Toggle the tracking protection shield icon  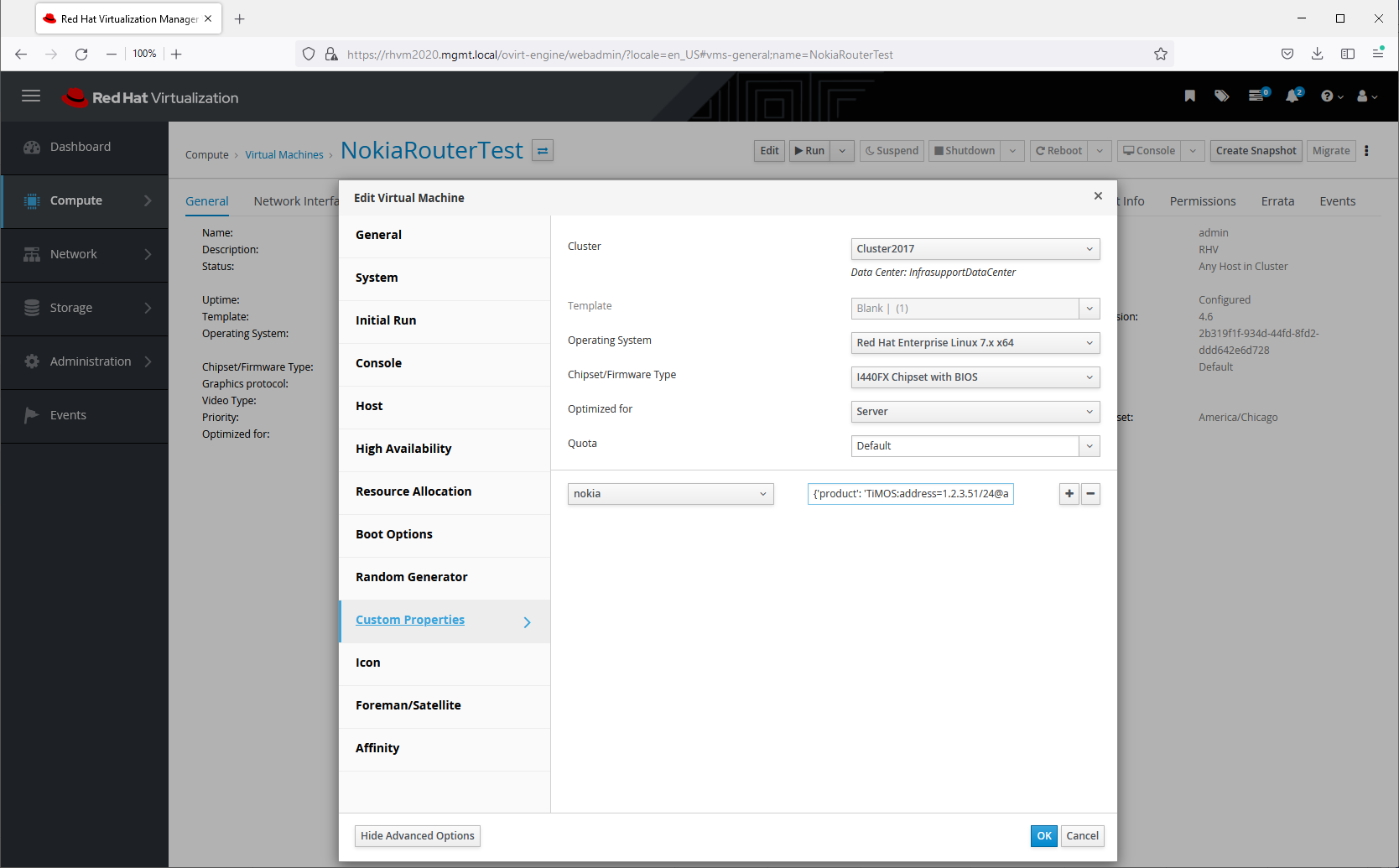coord(309,54)
